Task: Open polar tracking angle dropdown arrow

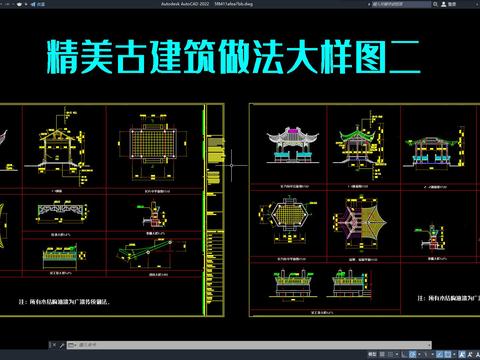Action: (419, 354)
